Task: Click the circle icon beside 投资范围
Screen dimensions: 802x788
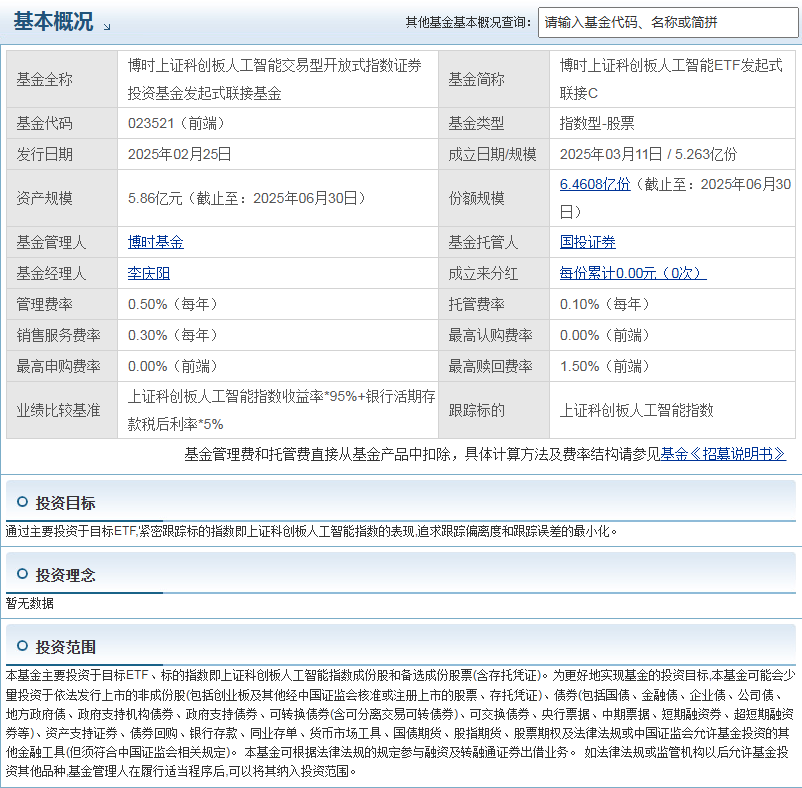Action: (23, 646)
